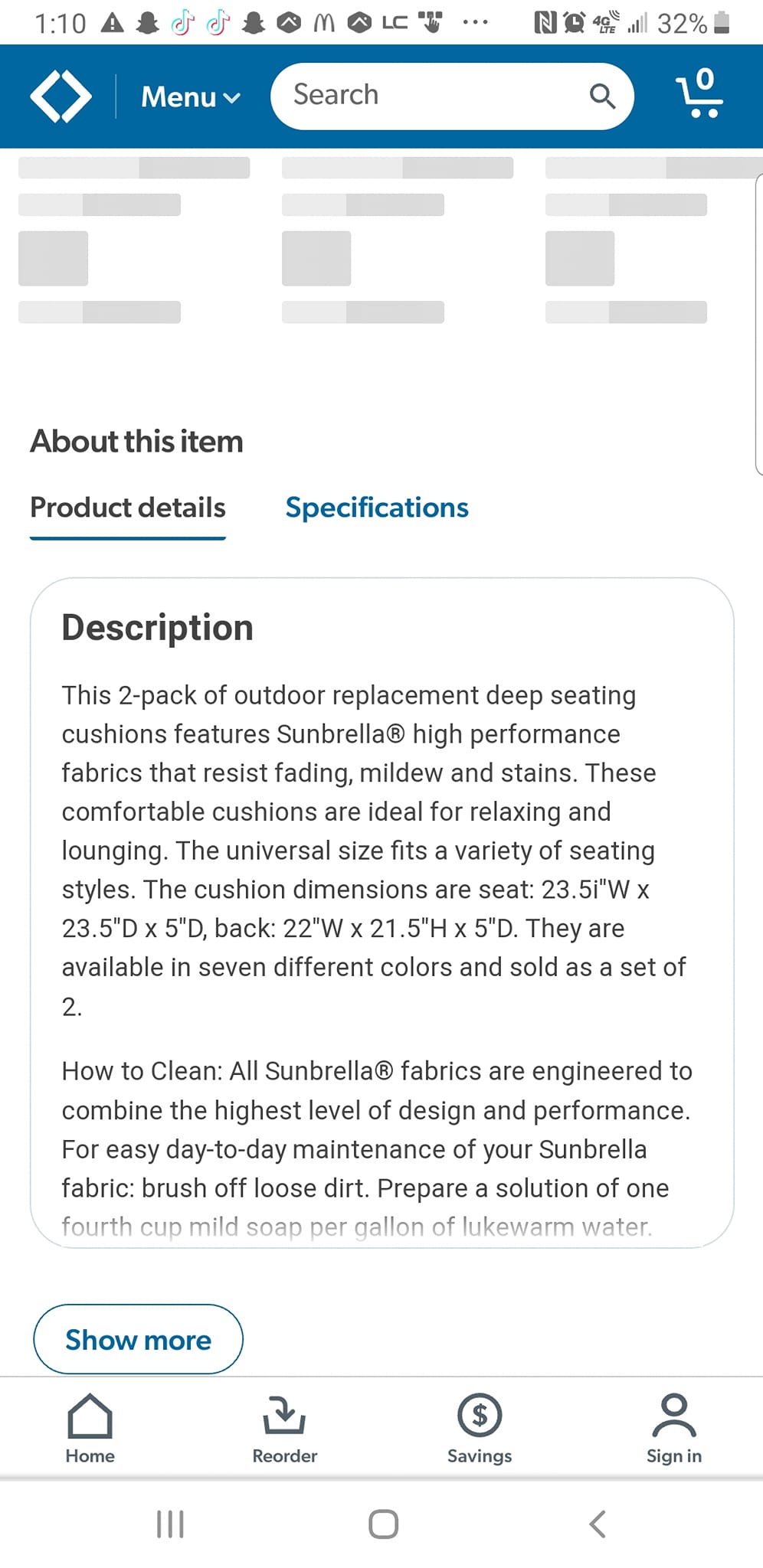Tap the middle loading placeholder card

(397, 240)
